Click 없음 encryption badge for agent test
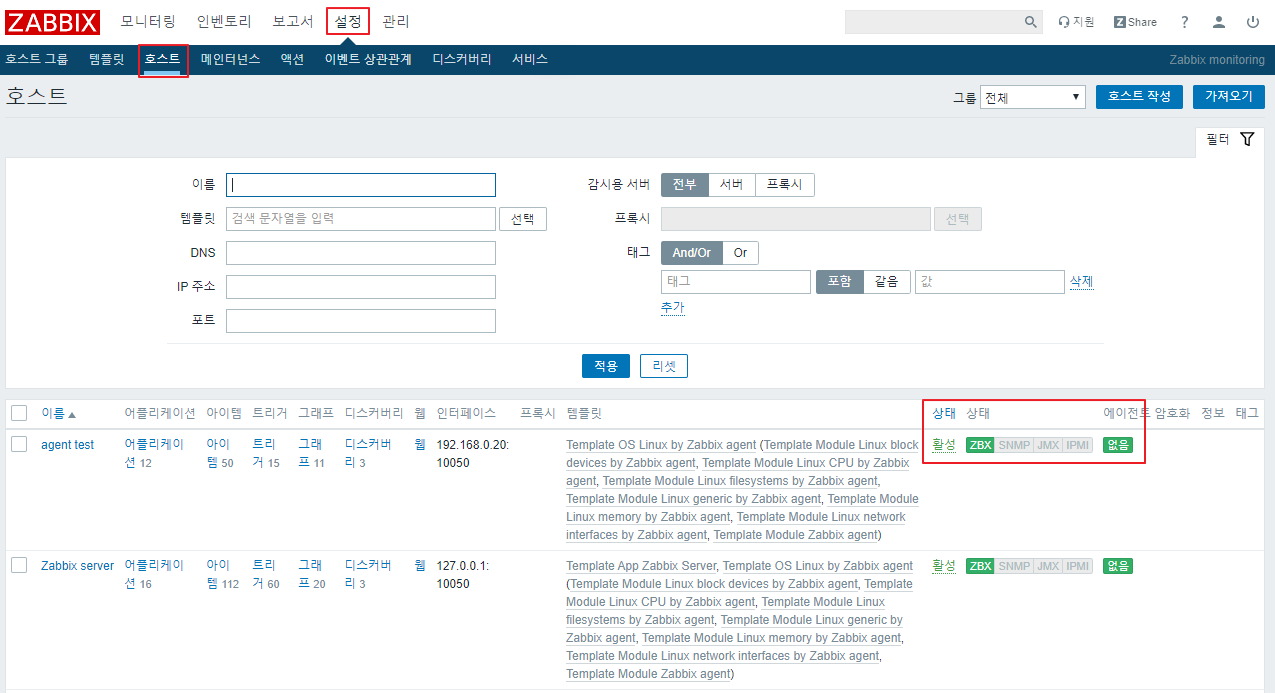Viewport: 1275px width, 693px height. [1117, 445]
